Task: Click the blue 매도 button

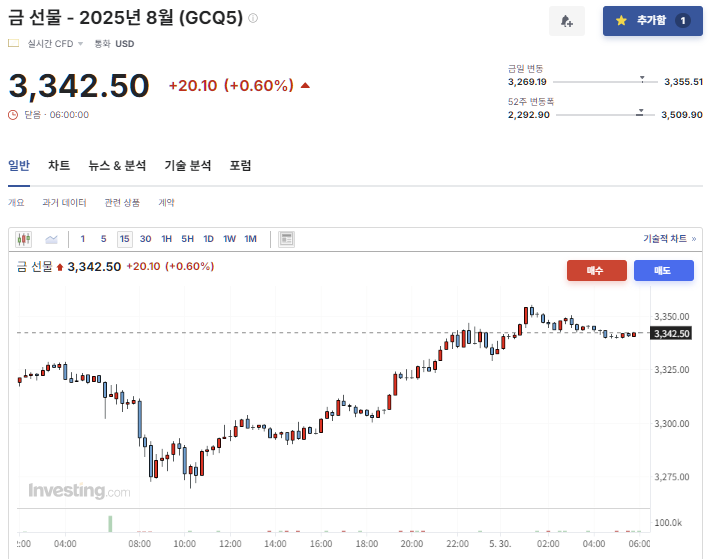Action: coord(663,270)
